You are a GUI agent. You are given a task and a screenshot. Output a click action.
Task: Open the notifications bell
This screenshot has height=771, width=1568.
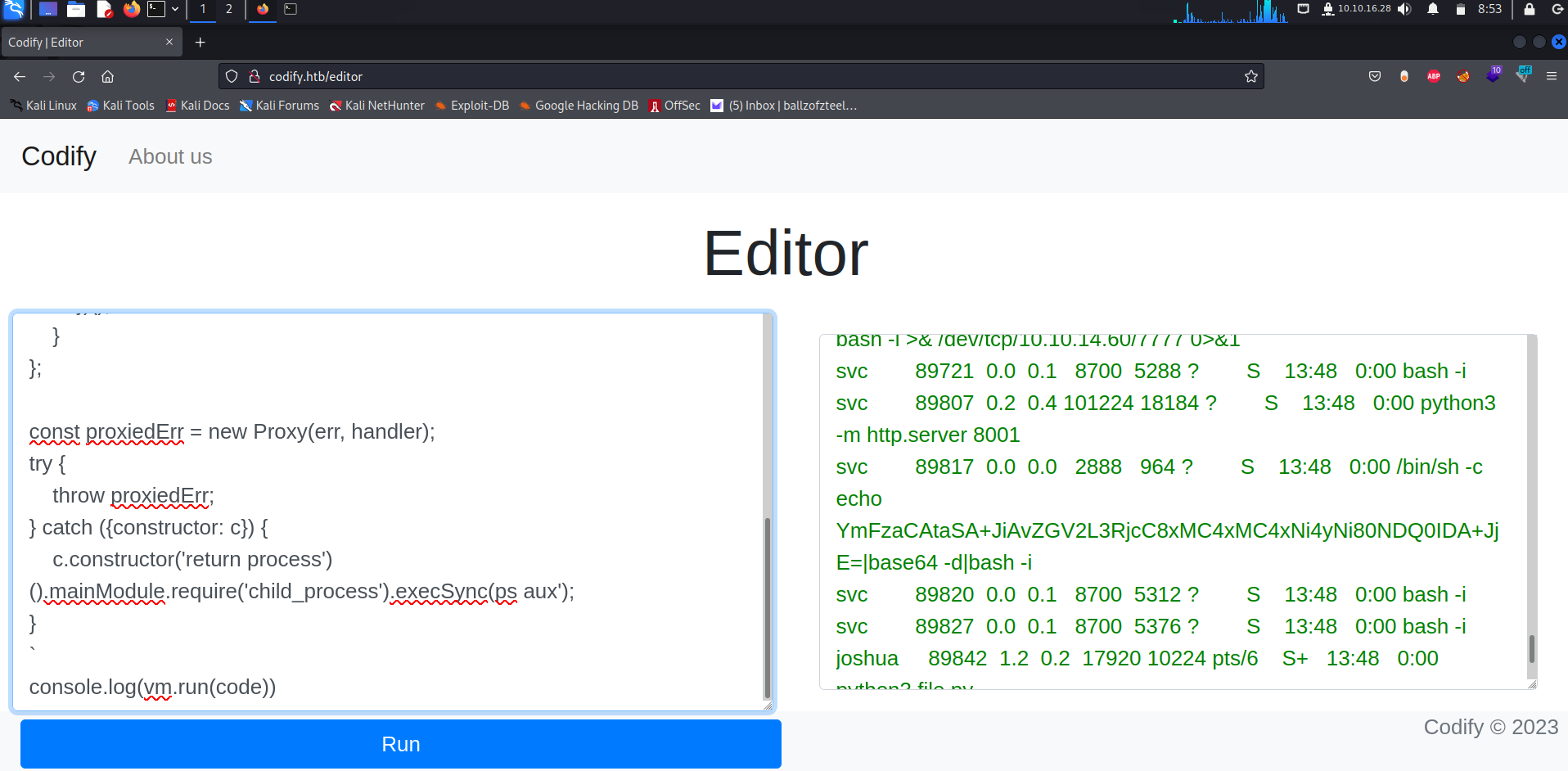1433,9
